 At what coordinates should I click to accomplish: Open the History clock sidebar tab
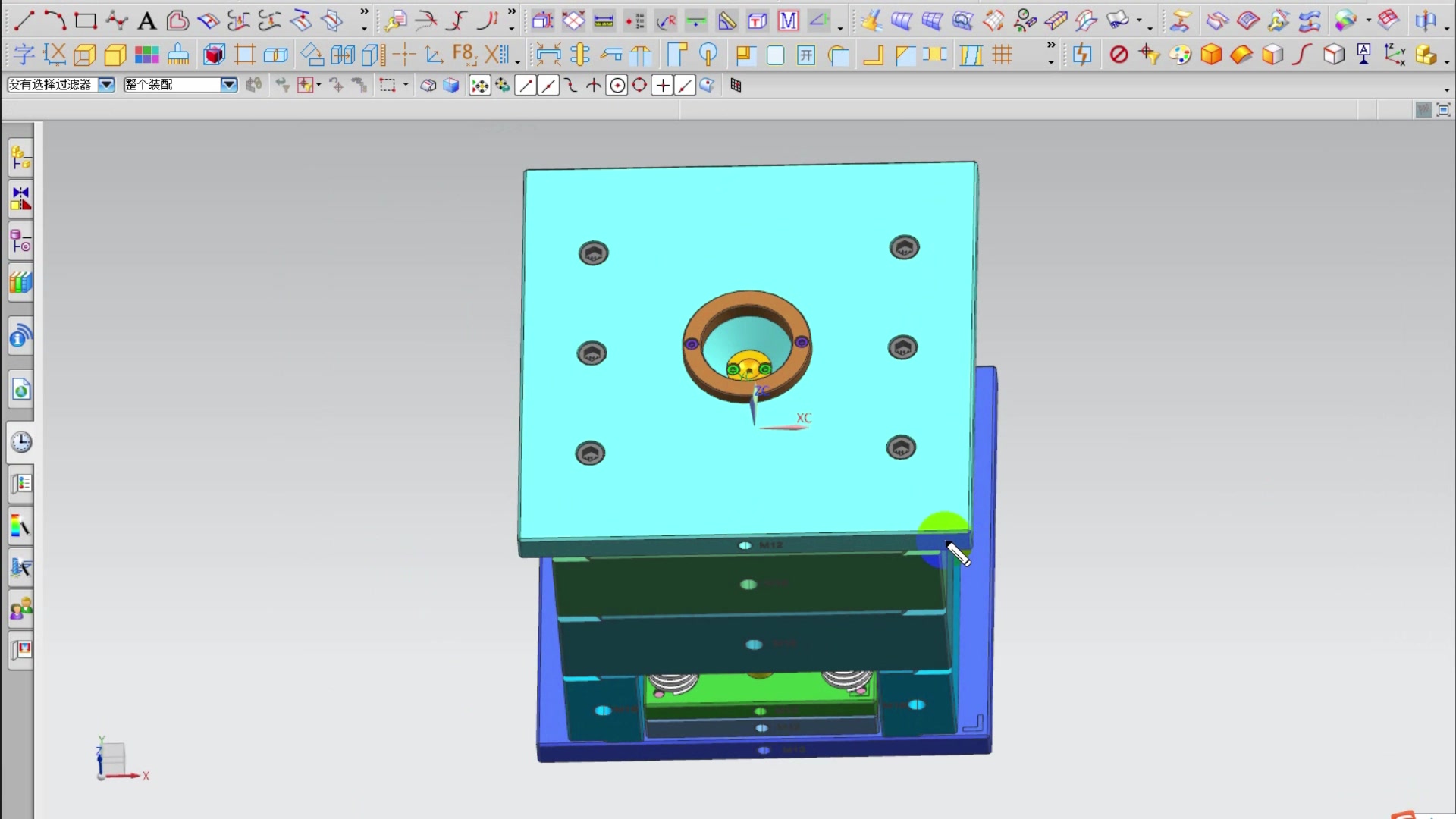(20, 443)
